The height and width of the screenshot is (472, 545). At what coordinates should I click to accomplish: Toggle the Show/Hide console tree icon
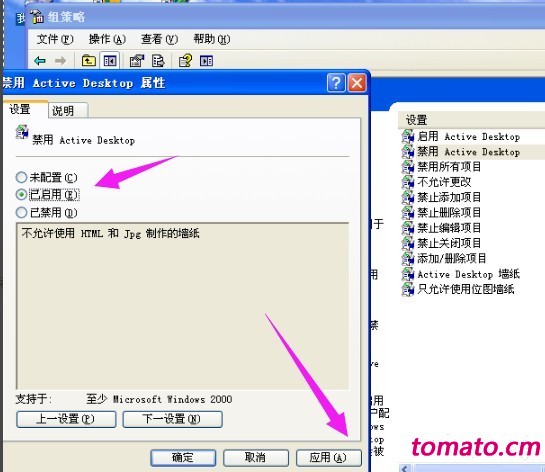click(x=110, y=61)
